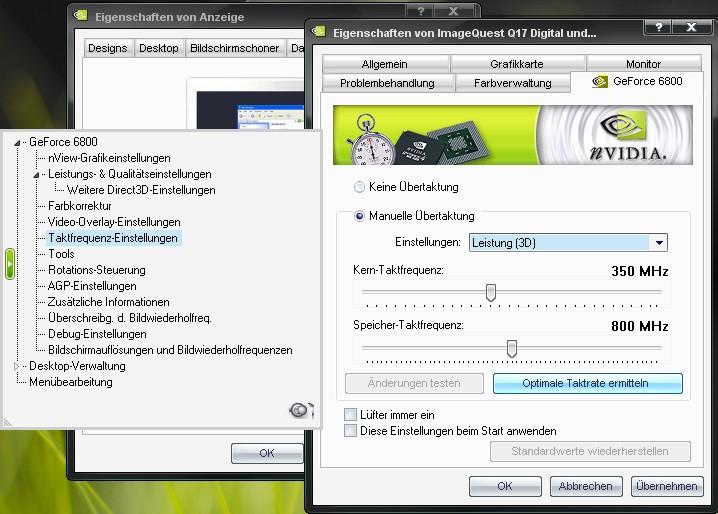This screenshot has height=514, width=718.
Task: Open Desktop tab in Anzeige window
Action: pos(158,48)
